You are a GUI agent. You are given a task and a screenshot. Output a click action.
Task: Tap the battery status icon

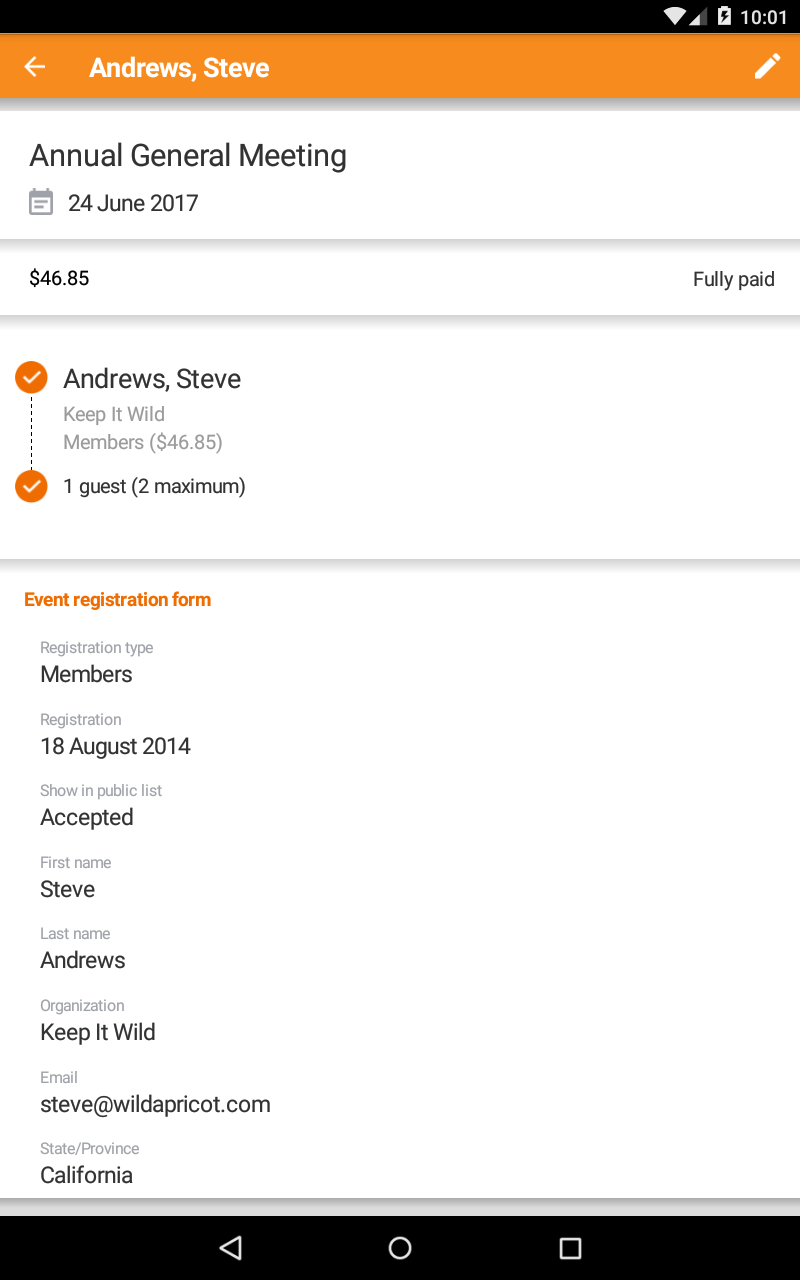tap(722, 17)
